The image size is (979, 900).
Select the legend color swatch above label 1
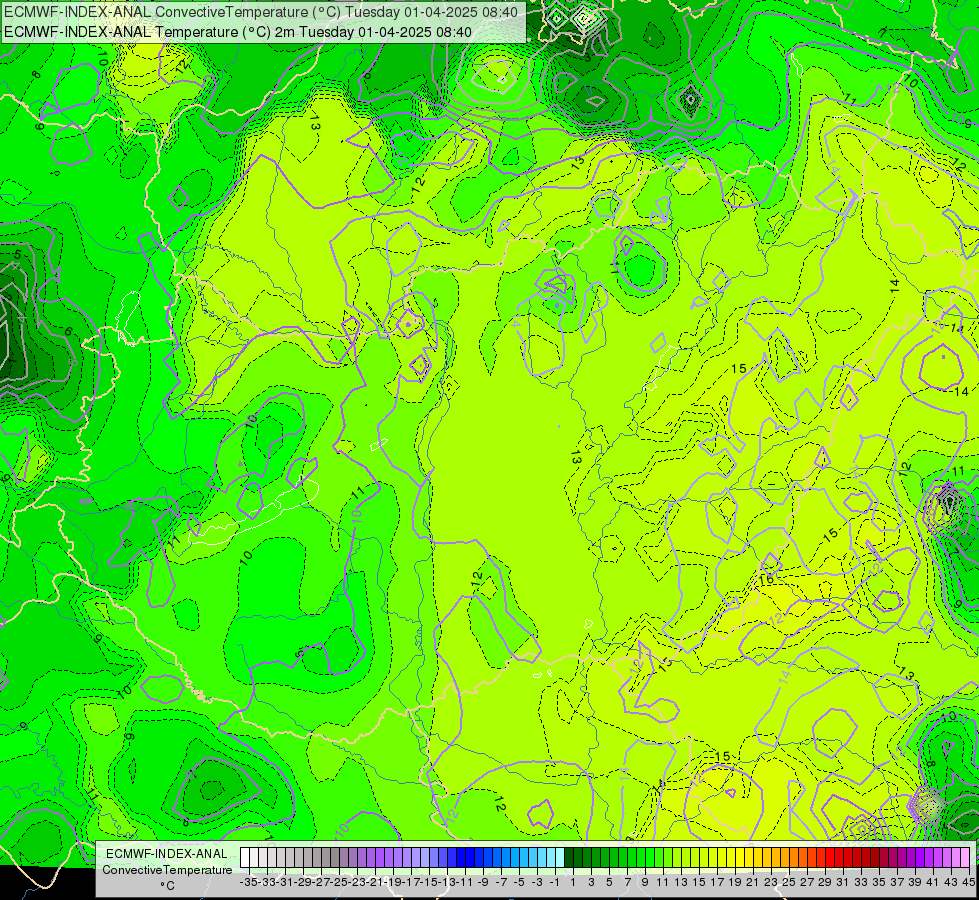pyautogui.click(x=569, y=858)
